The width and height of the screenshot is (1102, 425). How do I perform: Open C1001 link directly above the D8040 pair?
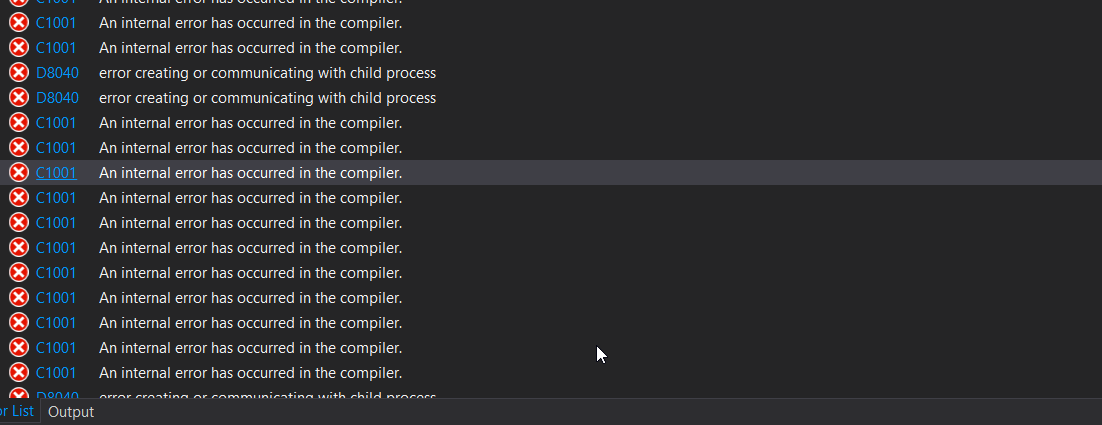tap(56, 48)
